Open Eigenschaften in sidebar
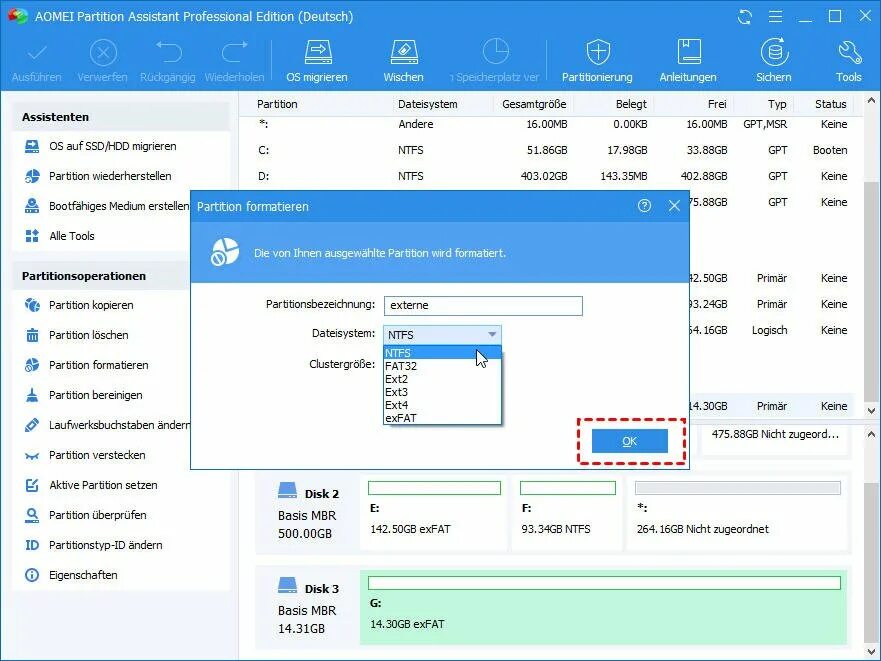The width and height of the screenshot is (881, 661). 72,575
